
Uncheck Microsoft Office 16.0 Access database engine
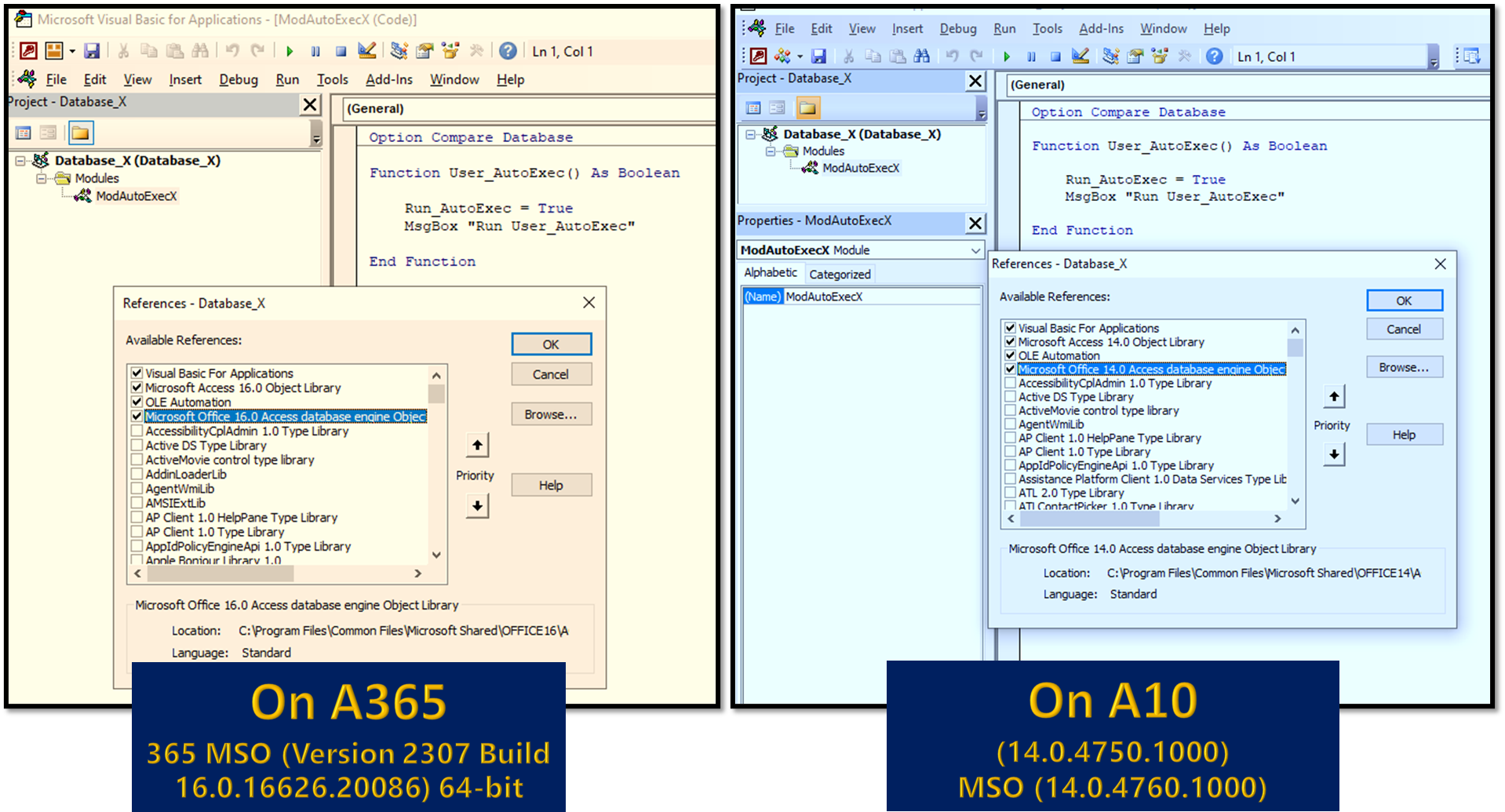coord(137,417)
